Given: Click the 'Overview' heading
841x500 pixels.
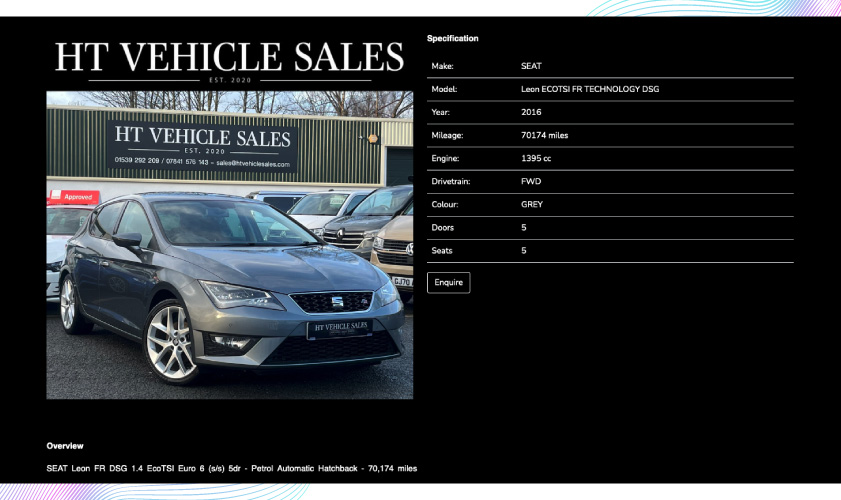Looking at the screenshot, I should click(x=65, y=446).
